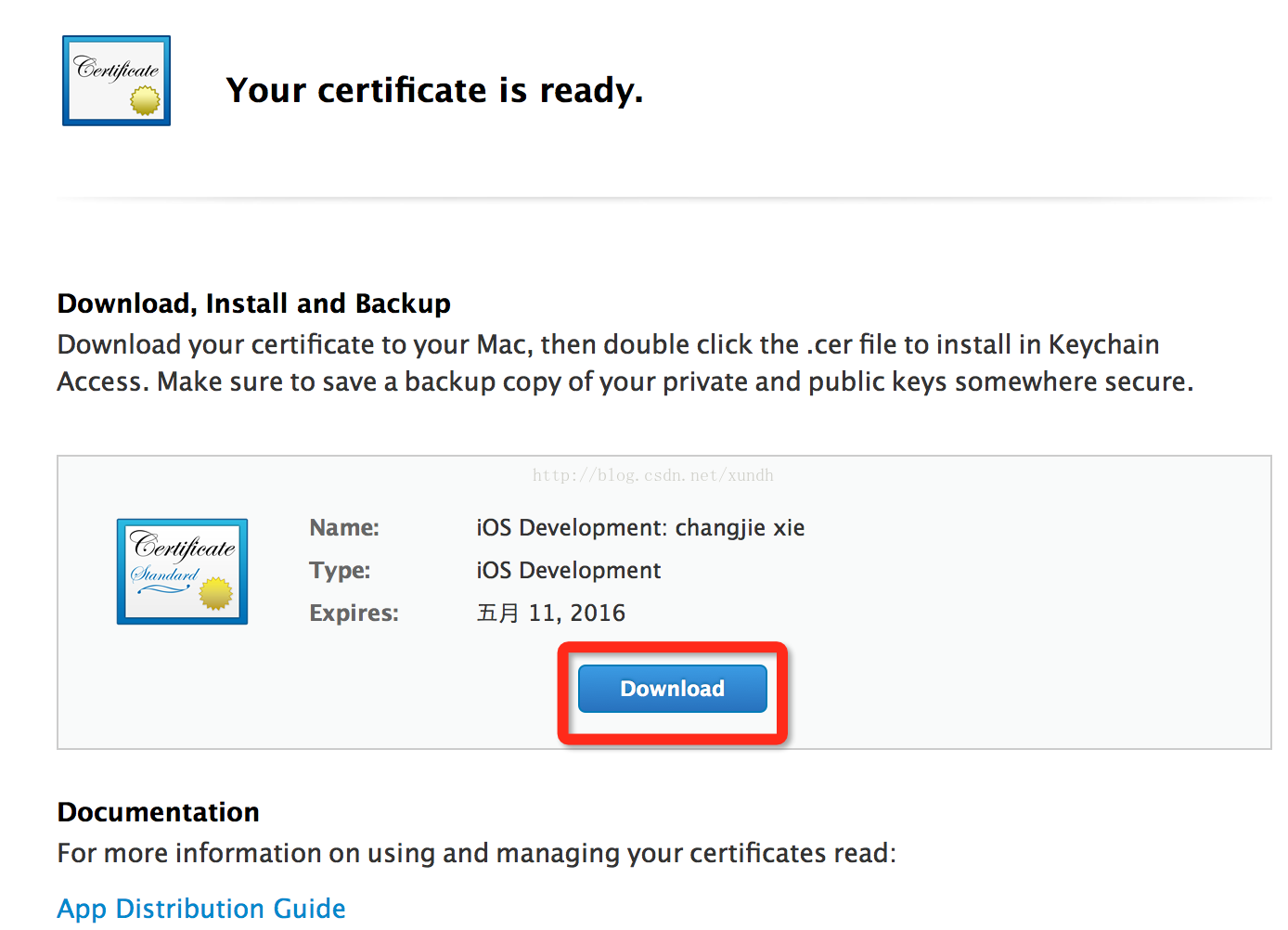Click the 'Expires:' label
Viewport: 1288px width, 930px height.
click(x=354, y=614)
